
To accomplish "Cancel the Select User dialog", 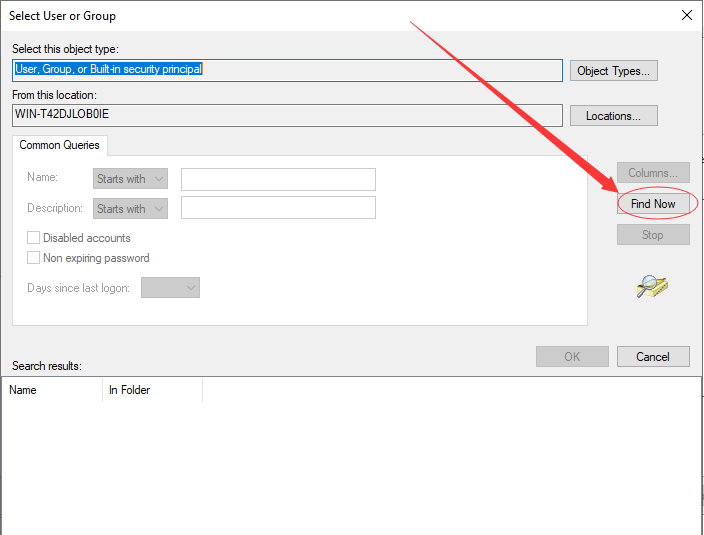I will (x=653, y=356).
